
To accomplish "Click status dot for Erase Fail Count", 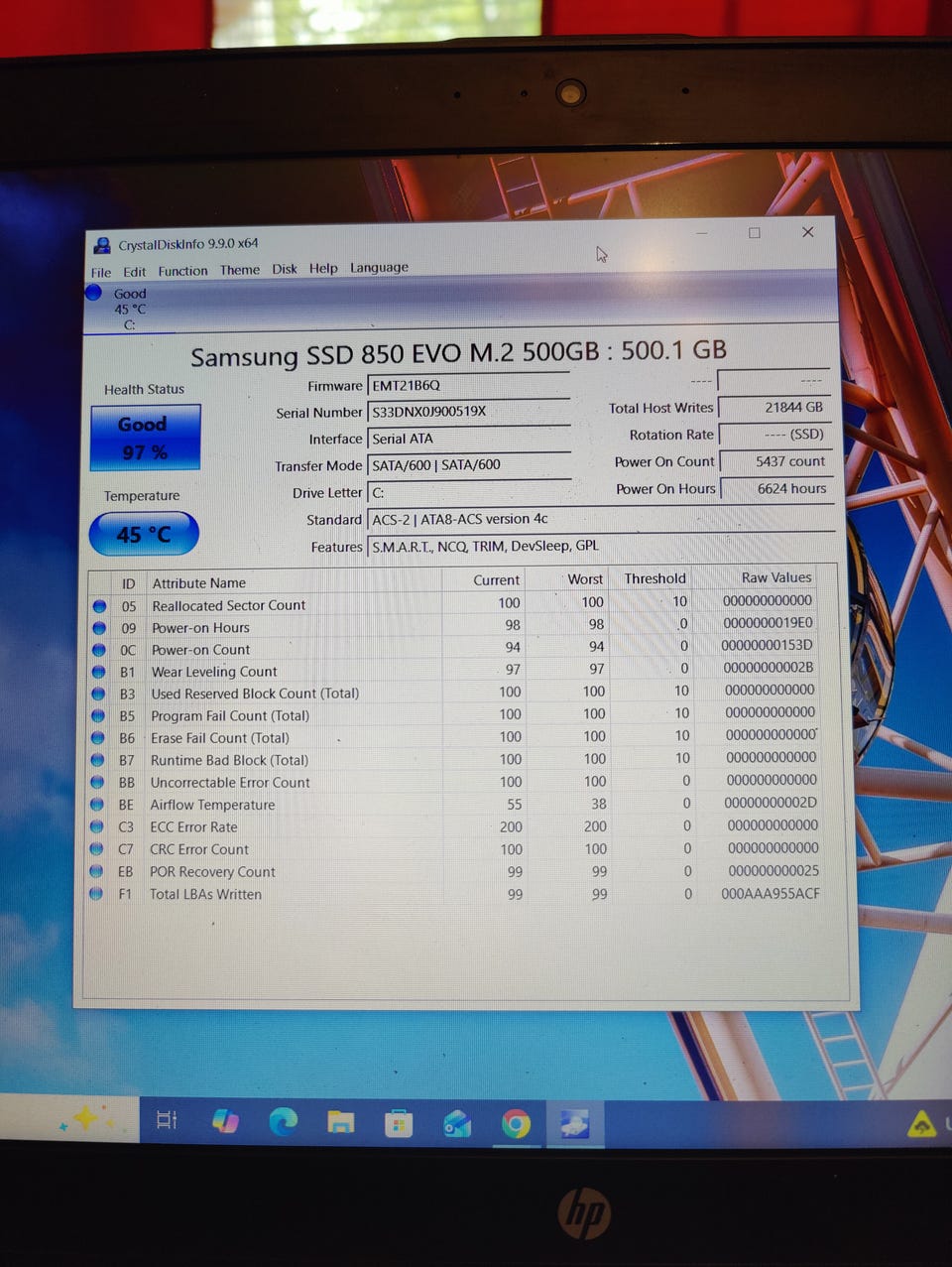I will click(x=97, y=738).
